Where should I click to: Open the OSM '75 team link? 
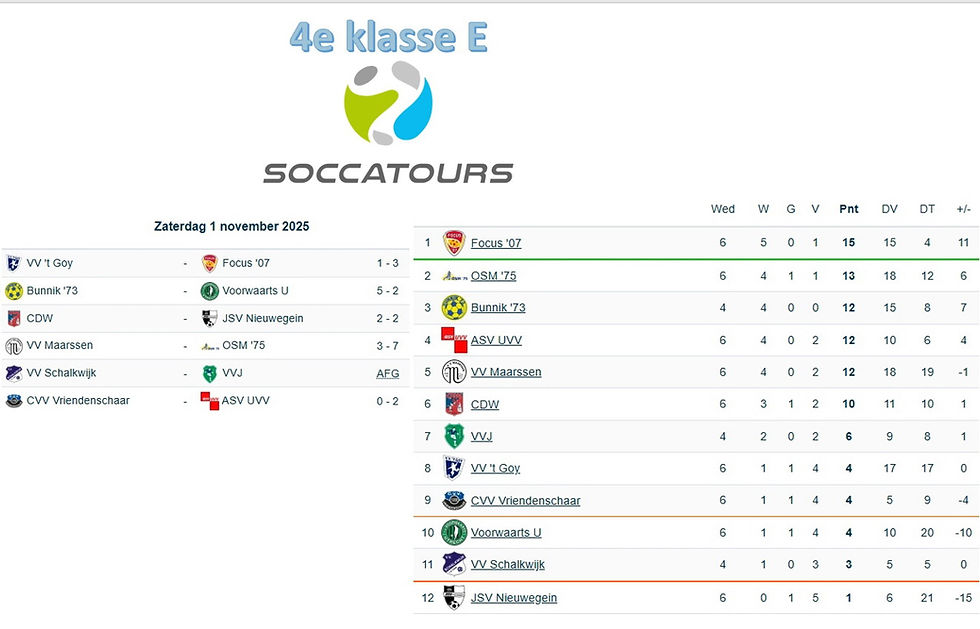493,276
